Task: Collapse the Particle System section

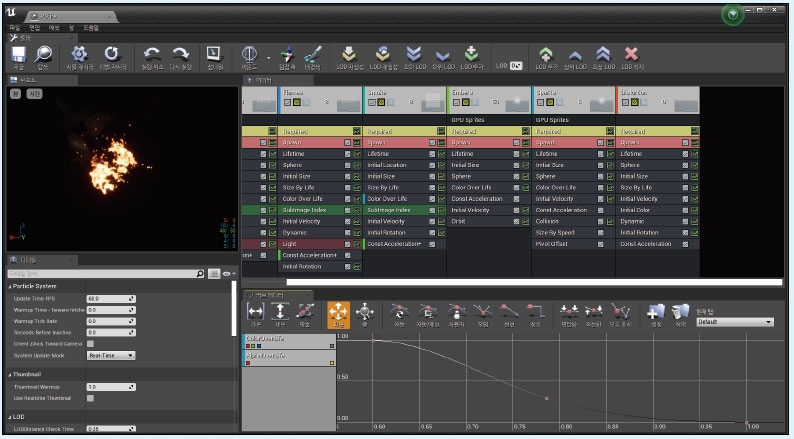Action: tap(10, 287)
